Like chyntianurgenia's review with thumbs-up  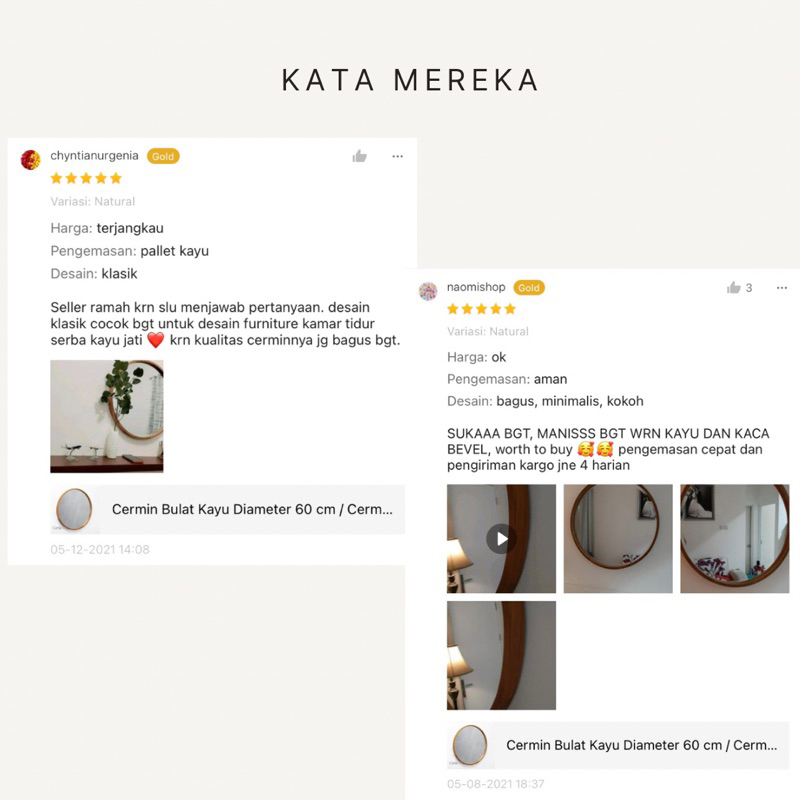(x=360, y=156)
